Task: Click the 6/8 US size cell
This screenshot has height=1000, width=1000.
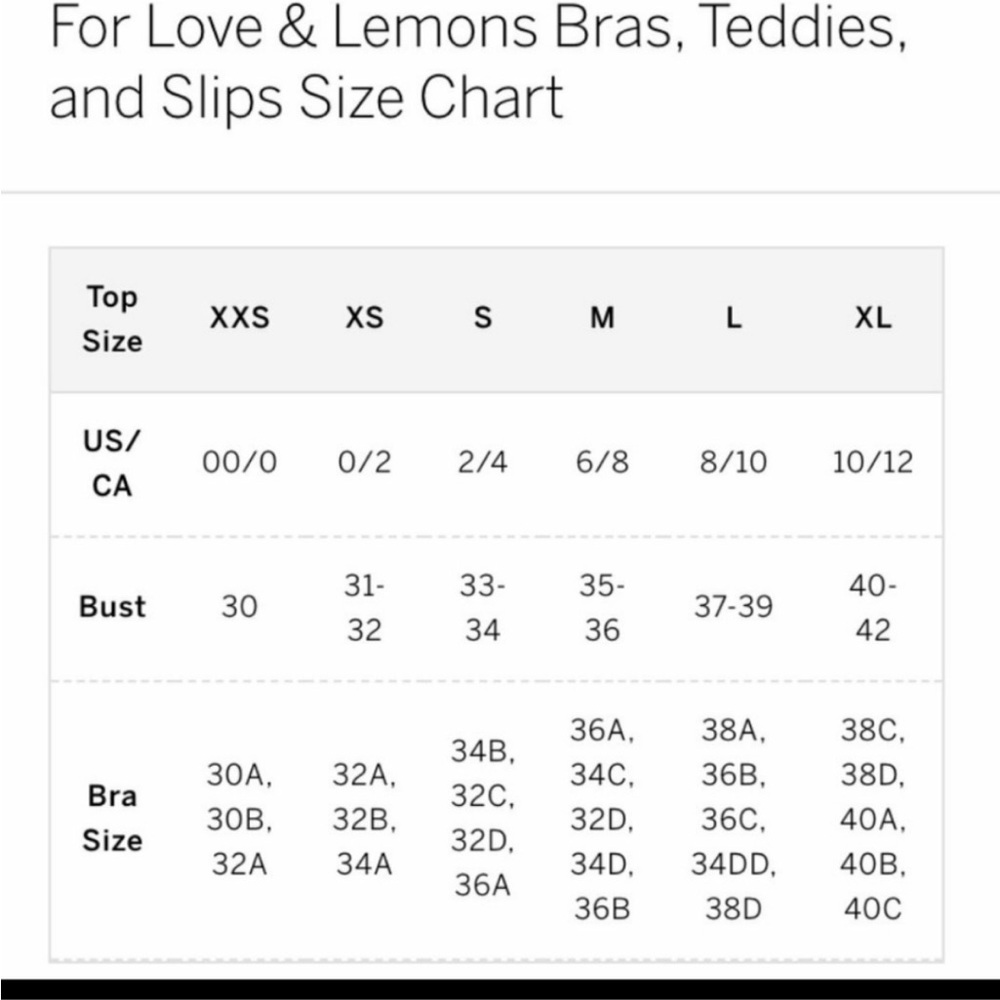Action: click(602, 462)
